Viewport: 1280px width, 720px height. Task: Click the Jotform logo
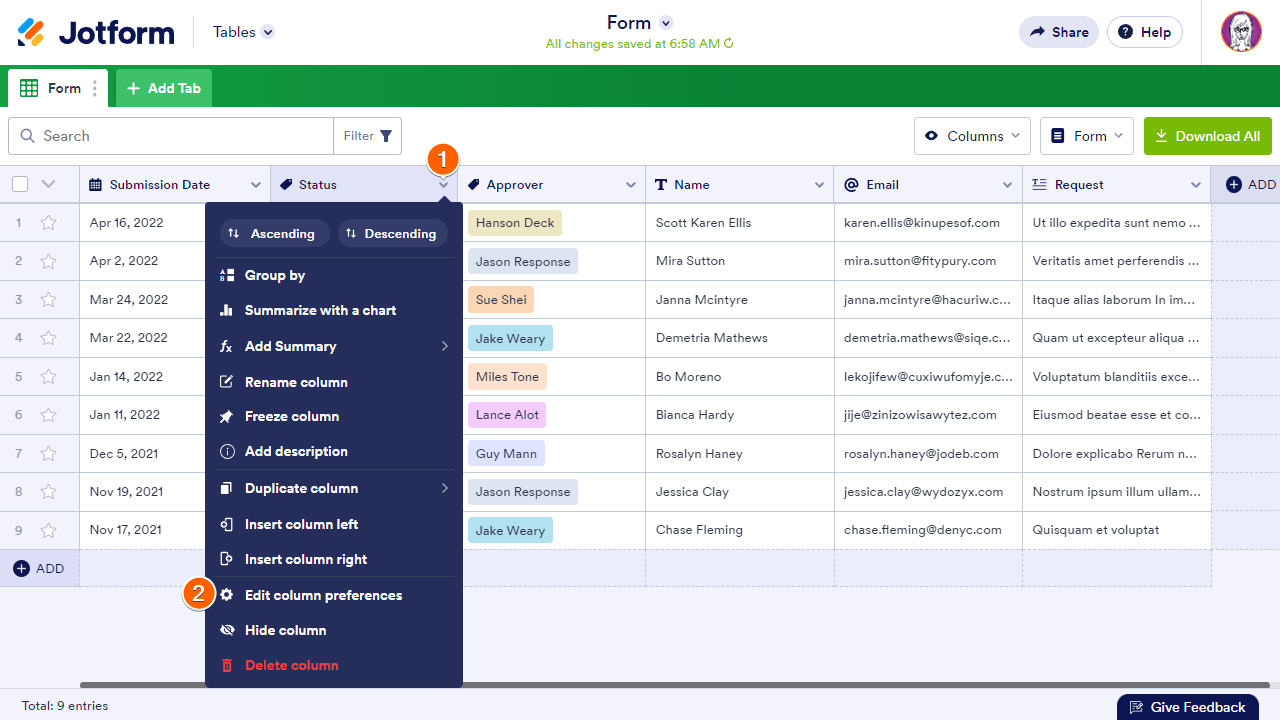point(96,32)
